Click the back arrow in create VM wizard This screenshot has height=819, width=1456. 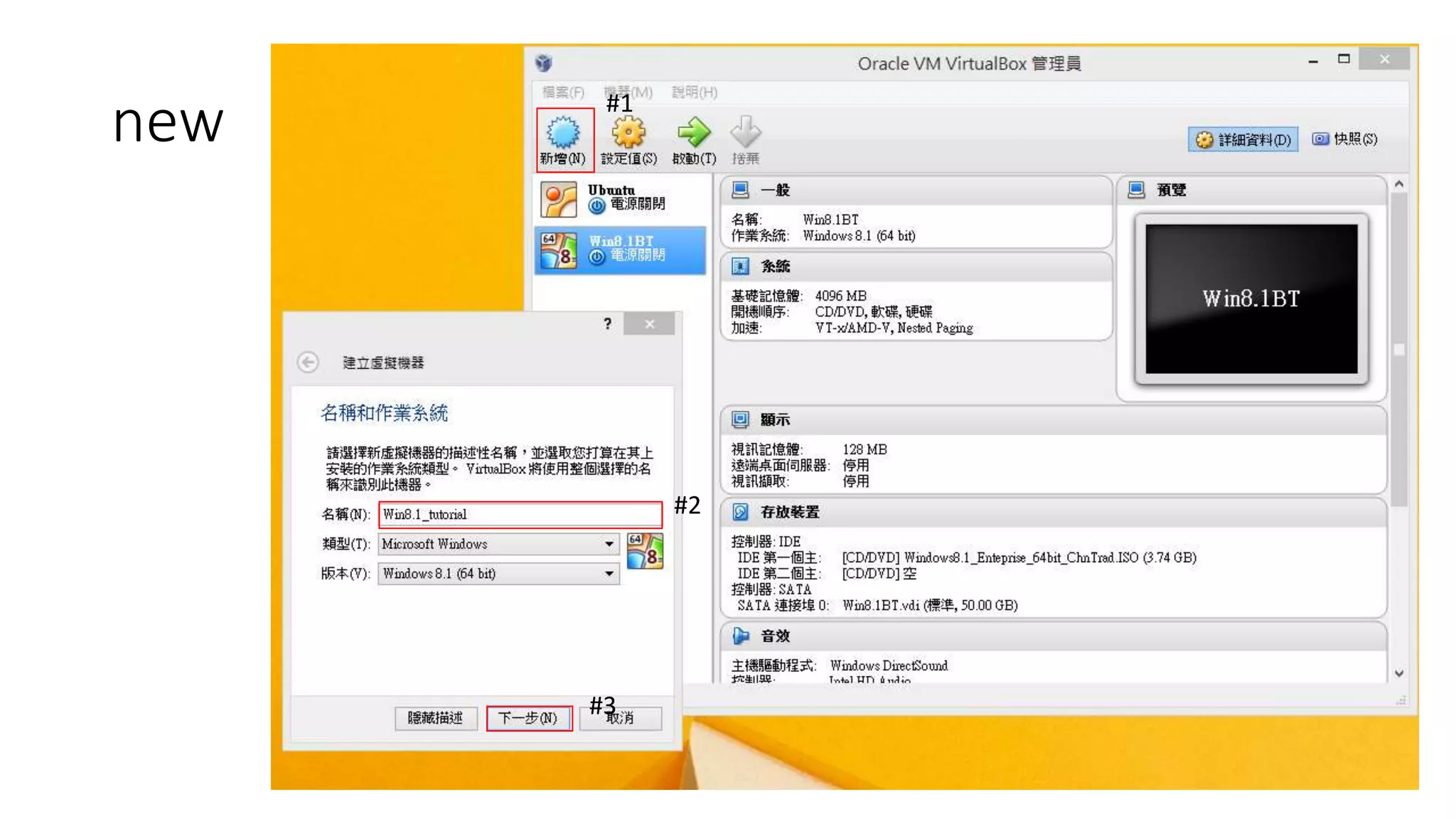(308, 363)
